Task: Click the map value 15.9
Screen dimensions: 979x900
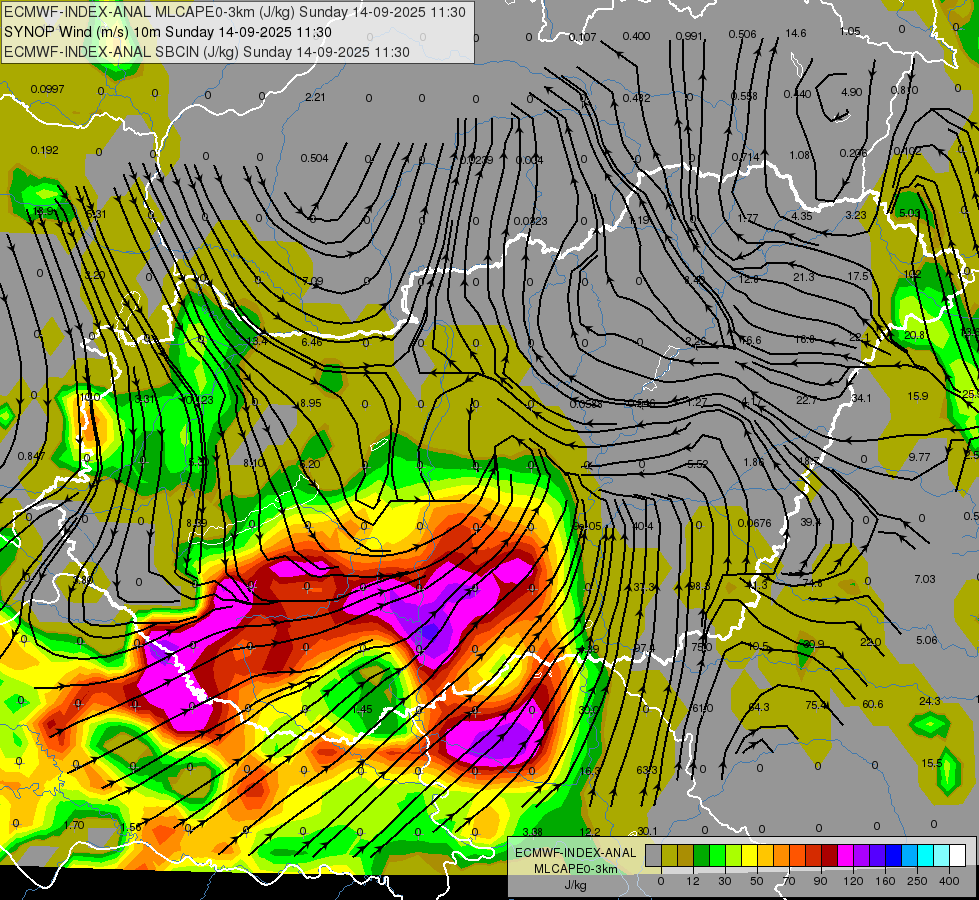Action: pyautogui.click(x=918, y=397)
